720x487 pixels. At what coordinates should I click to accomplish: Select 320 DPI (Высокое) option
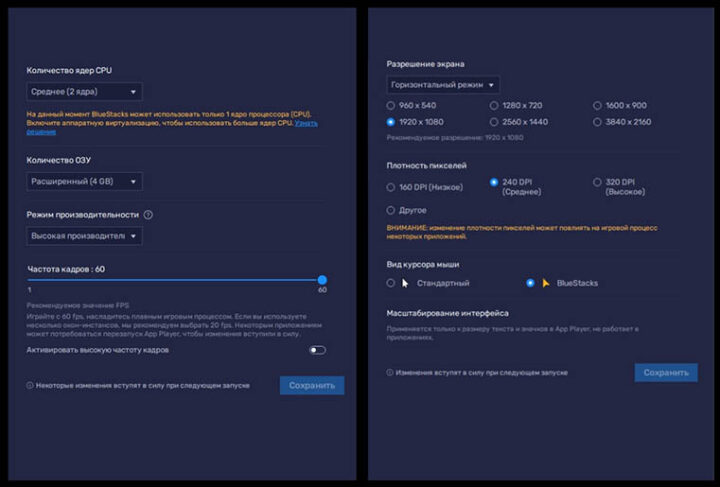pyautogui.click(x=598, y=182)
